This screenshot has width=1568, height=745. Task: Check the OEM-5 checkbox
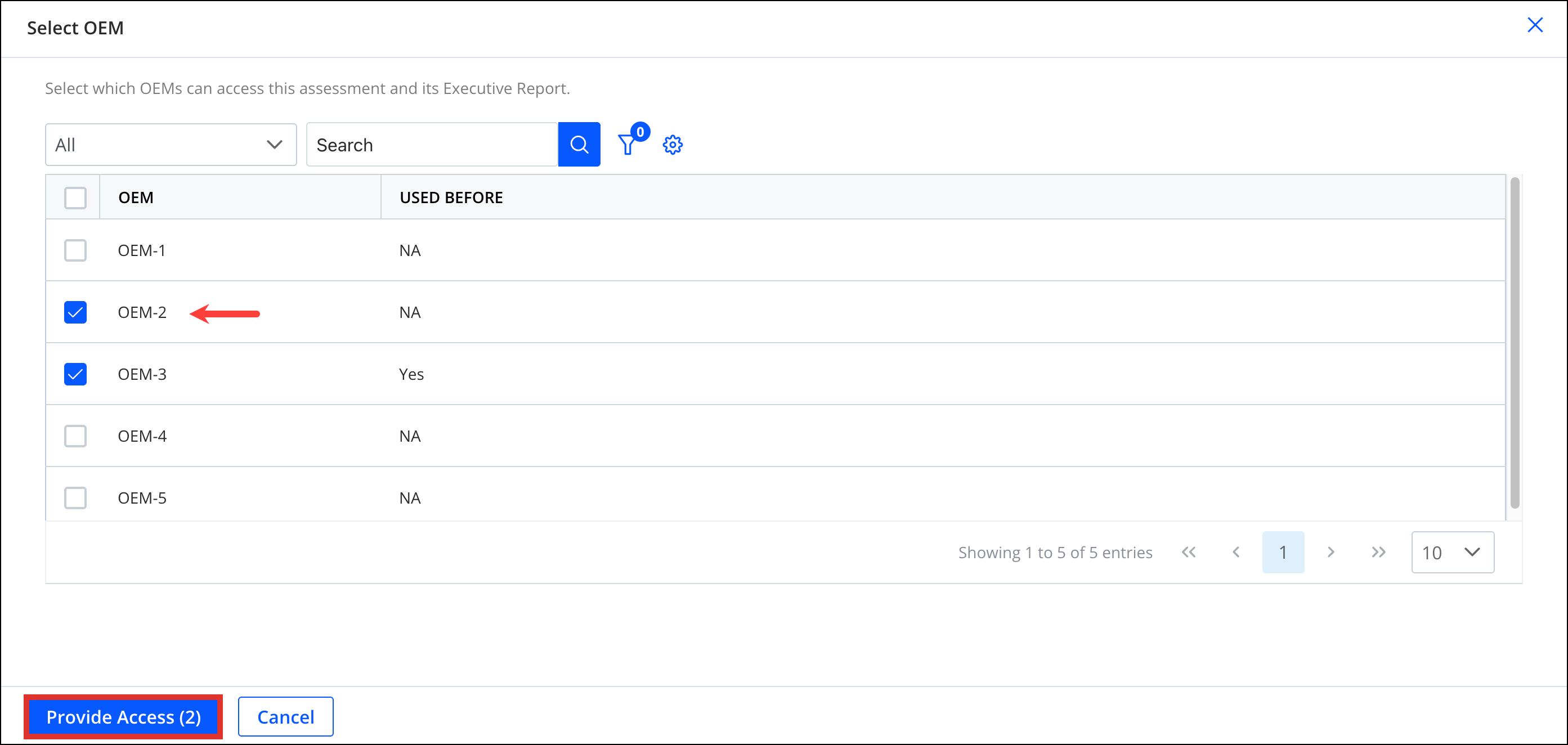[x=75, y=498]
